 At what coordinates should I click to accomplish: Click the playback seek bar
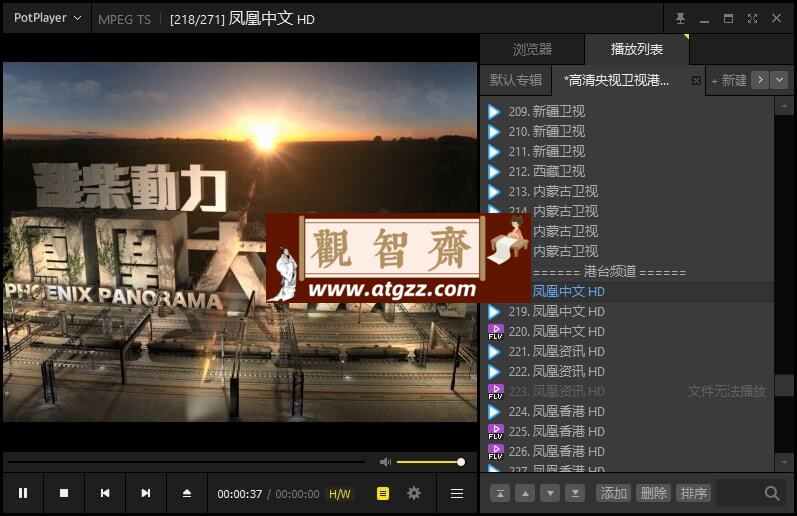pyautogui.click(x=186, y=462)
